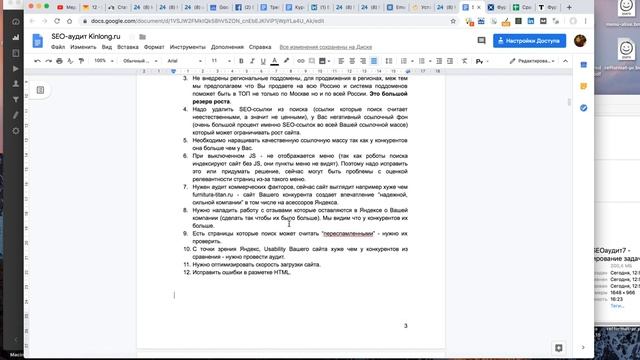Bookmark this page with the star

(x=453, y=21)
